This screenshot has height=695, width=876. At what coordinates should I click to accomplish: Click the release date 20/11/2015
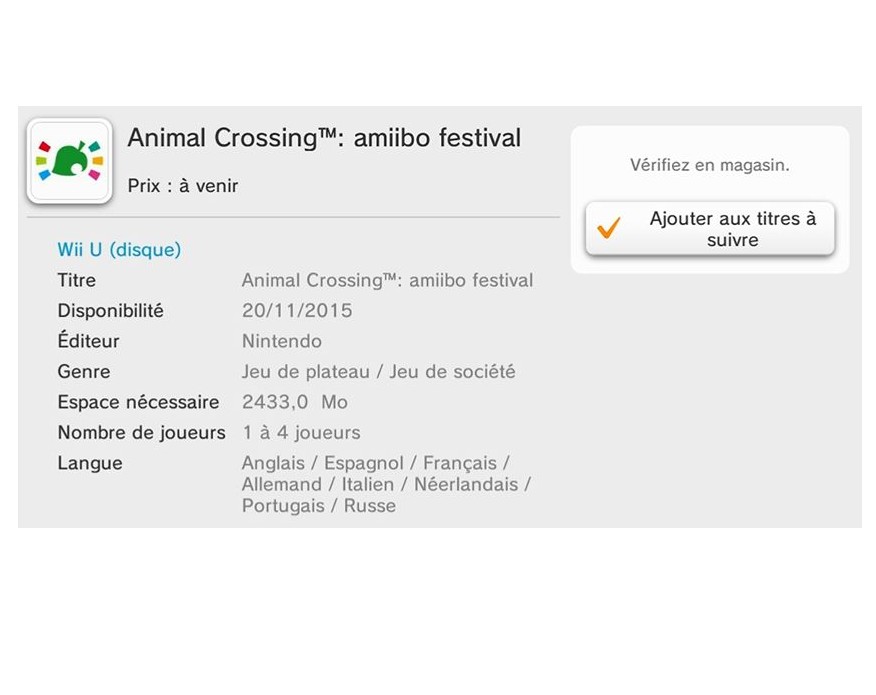click(297, 311)
